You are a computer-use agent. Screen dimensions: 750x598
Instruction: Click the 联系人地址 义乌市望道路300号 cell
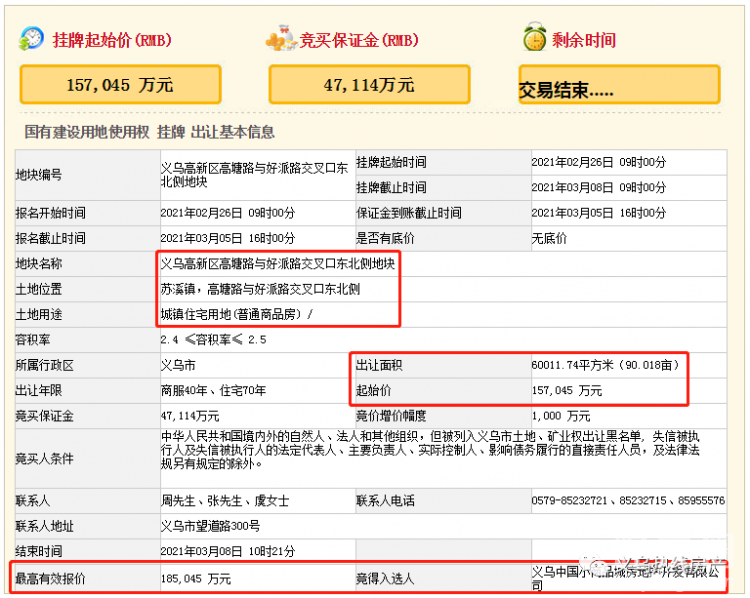210,525
